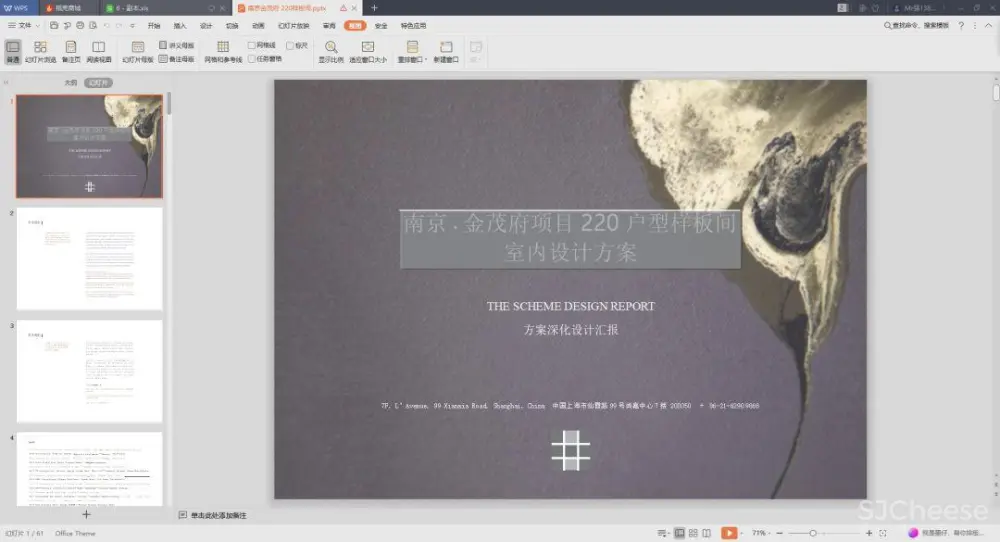Click the zoom slider in the status bar
This screenshot has width=1000, height=542.
(814, 533)
